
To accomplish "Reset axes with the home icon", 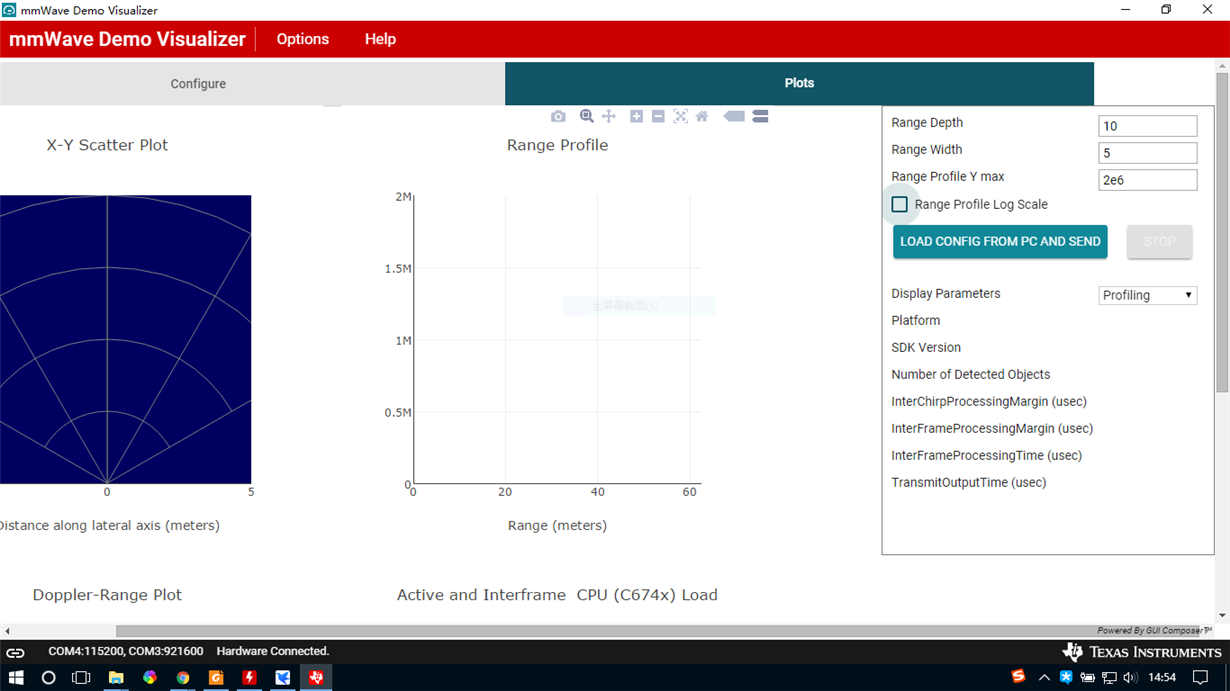I will click(702, 117).
